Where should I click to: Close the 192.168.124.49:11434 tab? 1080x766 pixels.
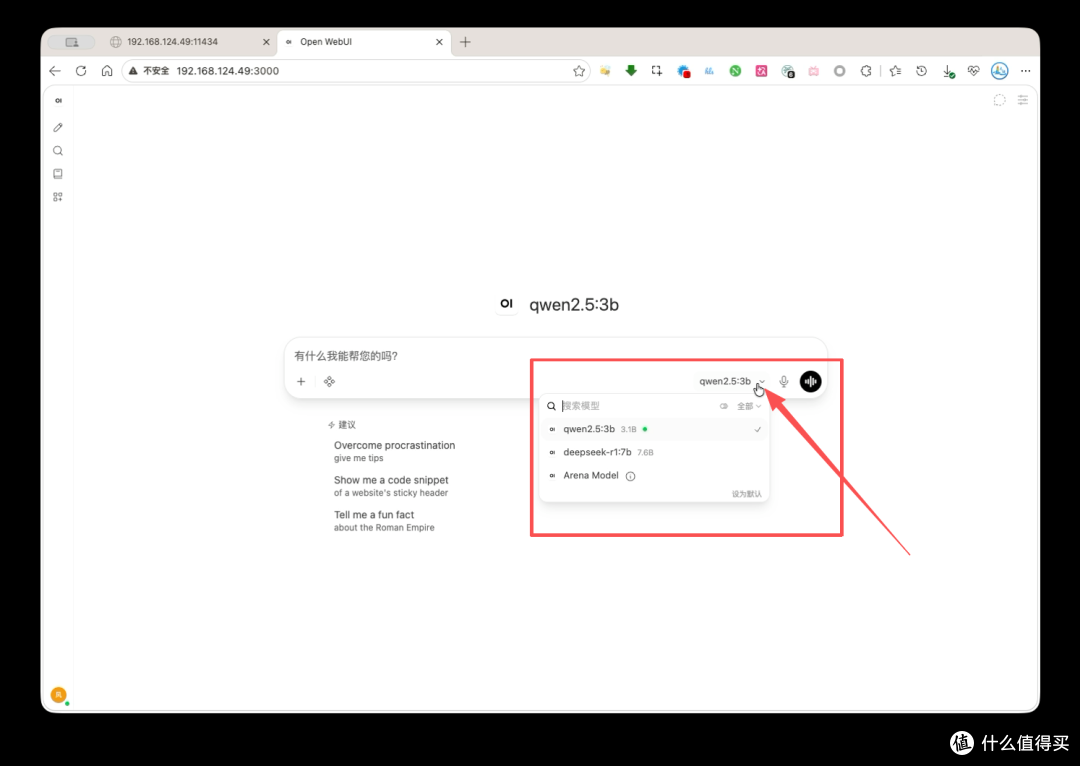point(266,42)
